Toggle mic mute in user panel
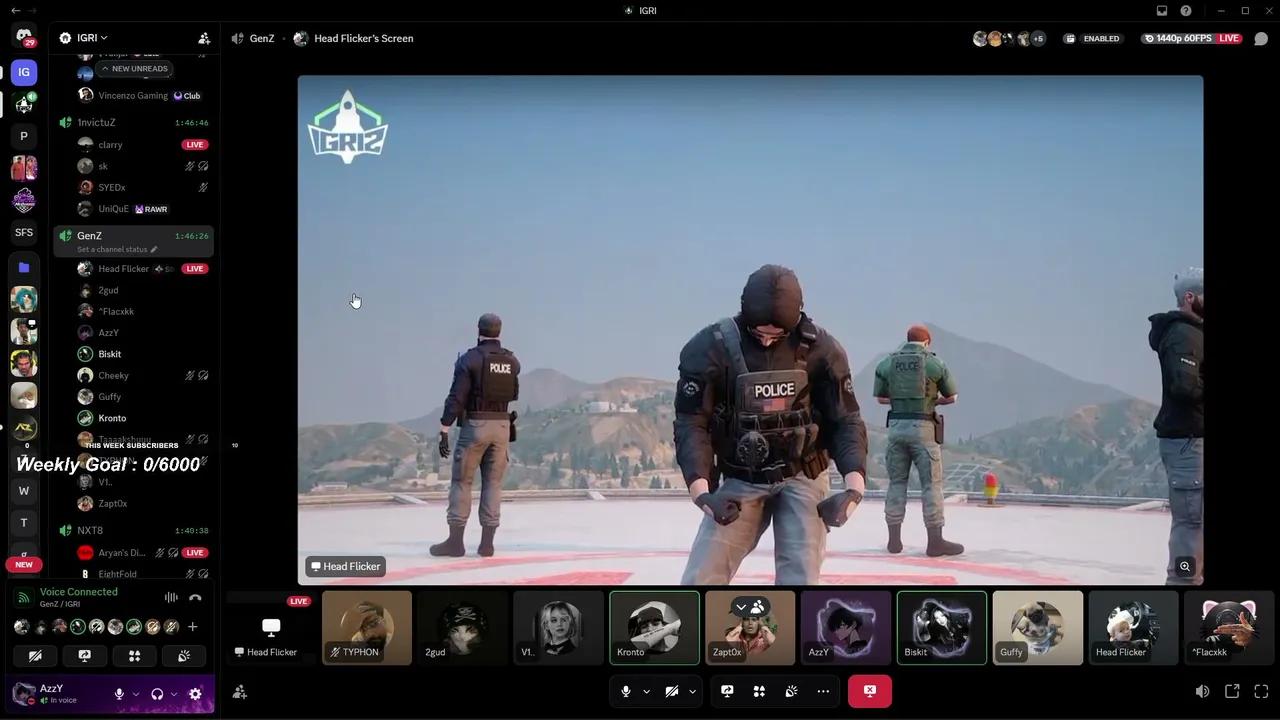 tap(119, 694)
